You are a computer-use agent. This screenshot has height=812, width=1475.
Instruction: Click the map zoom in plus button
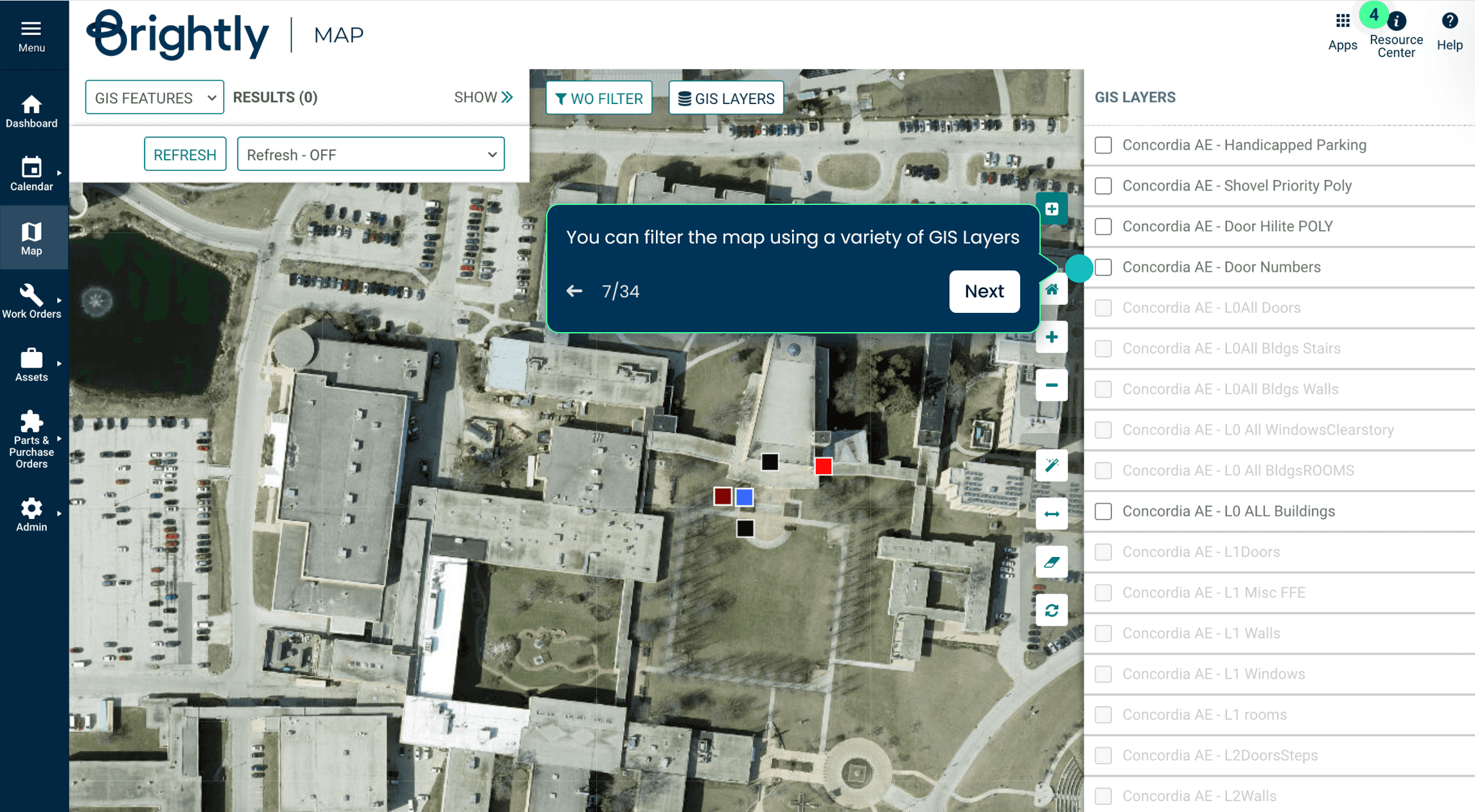click(x=1051, y=337)
